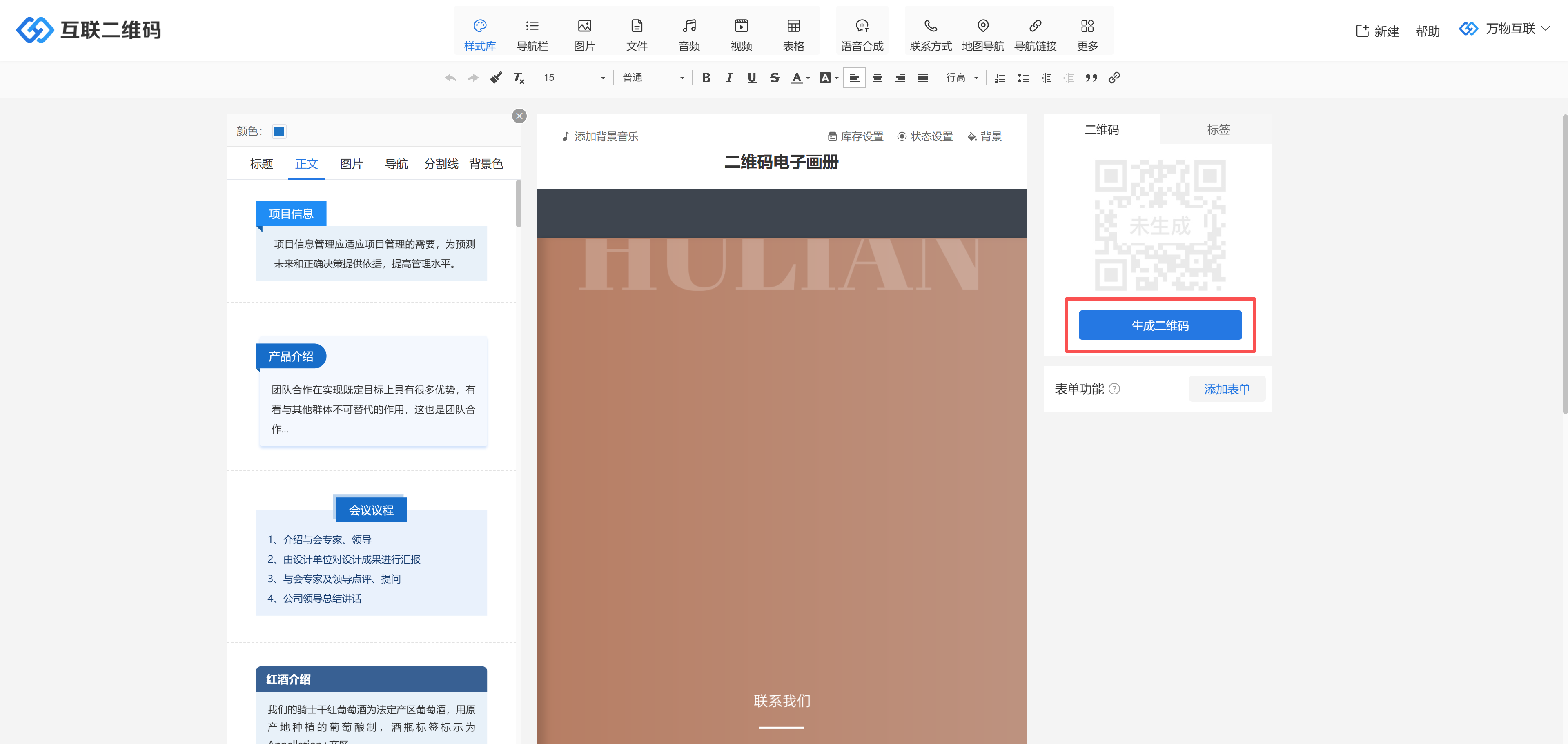Add a 地图导航 map navigation block
Viewport: 1568px width, 744px height.
tap(982, 34)
